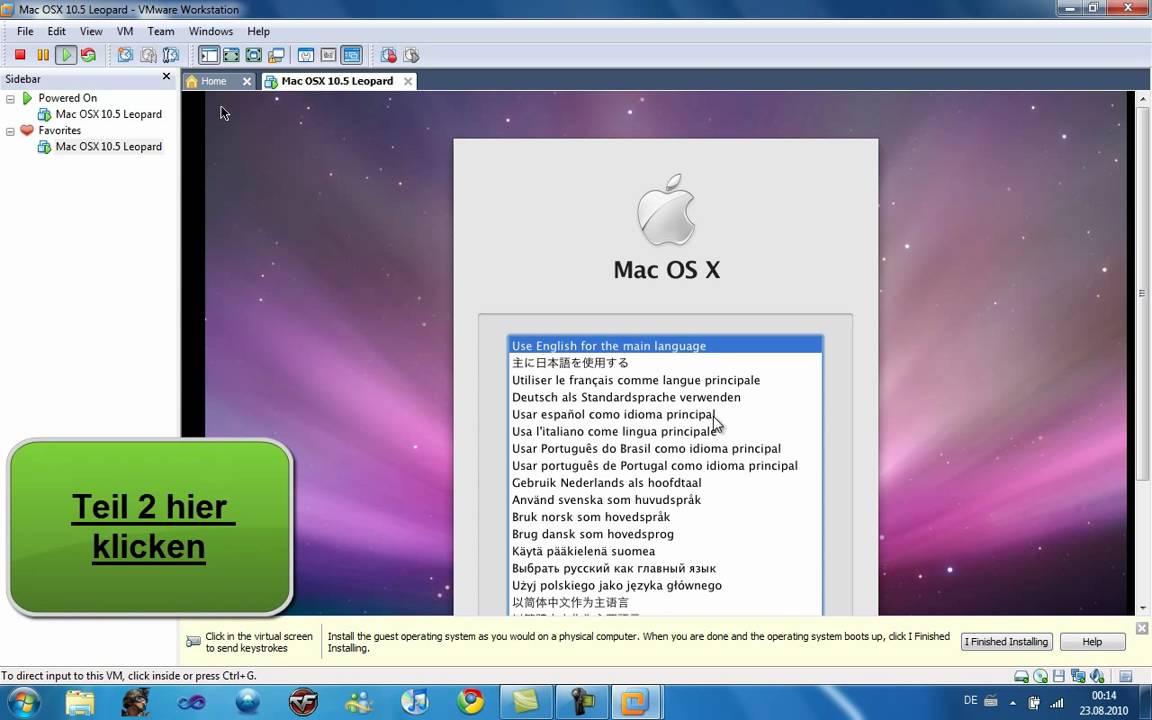Viewport: 1152px width, 720px height.
Task: Click hard disk device icon in status bar
Action: click(1021, 676)
